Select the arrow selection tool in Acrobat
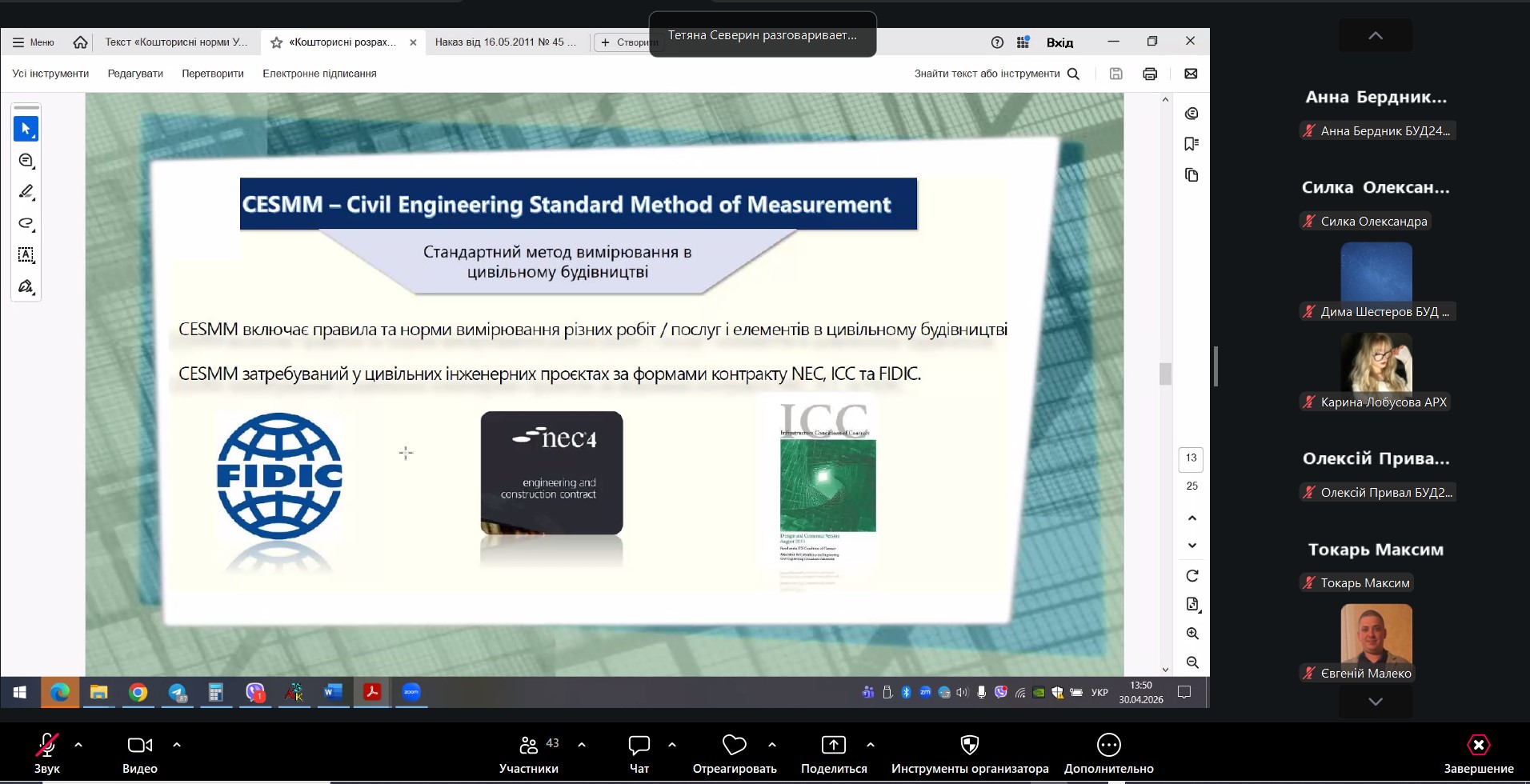This screenshot has height=784, width=1530. tap(26, 129)
